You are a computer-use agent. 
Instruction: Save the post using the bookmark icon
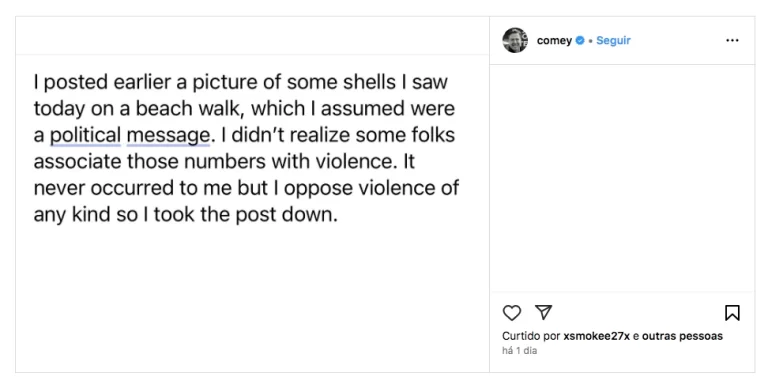[x=732, y=313]
